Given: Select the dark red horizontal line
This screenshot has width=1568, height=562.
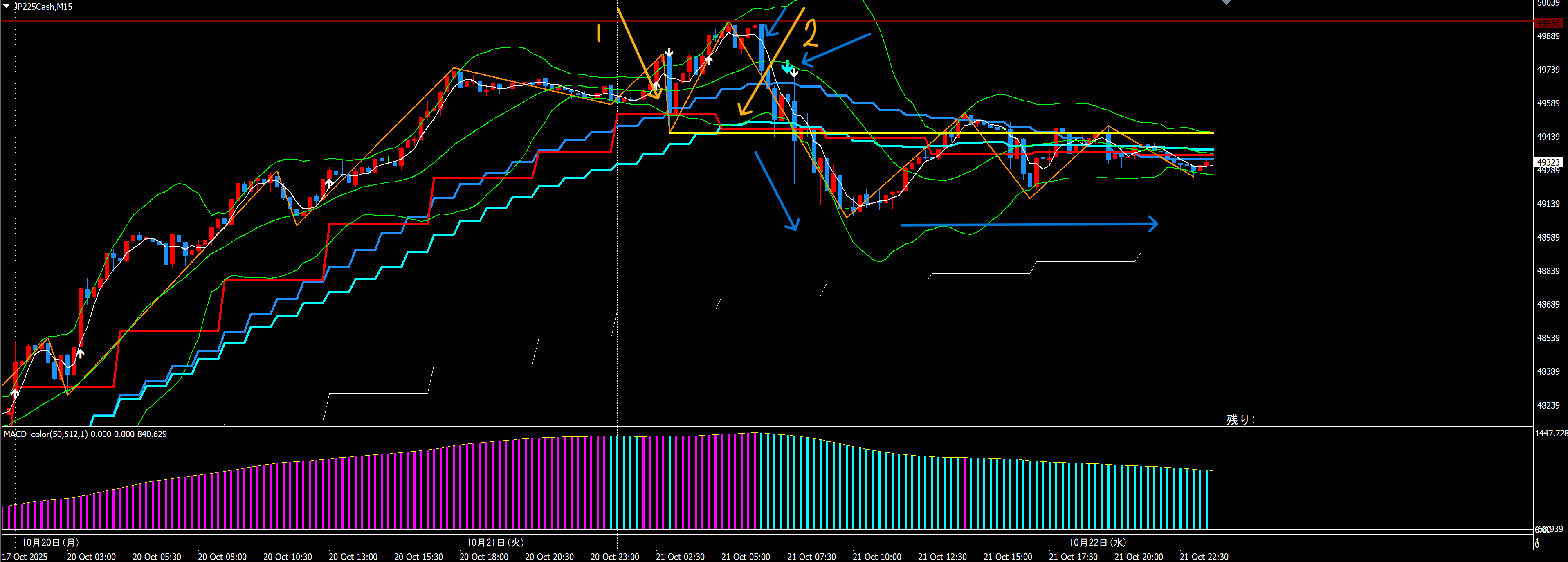Looking at the screenshot, I should (x=304, y=21).
